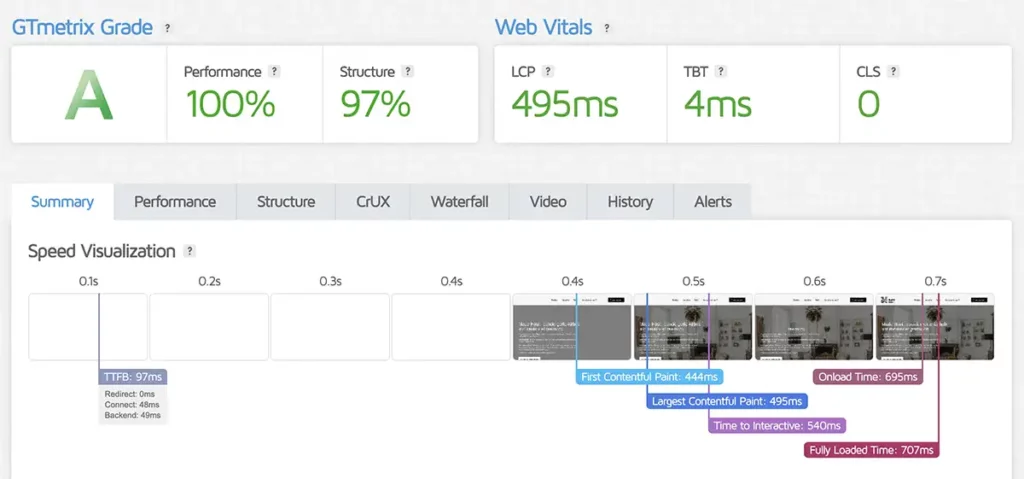
Task: Switch to the Summary tab
Action: click(x=62, y=202)
